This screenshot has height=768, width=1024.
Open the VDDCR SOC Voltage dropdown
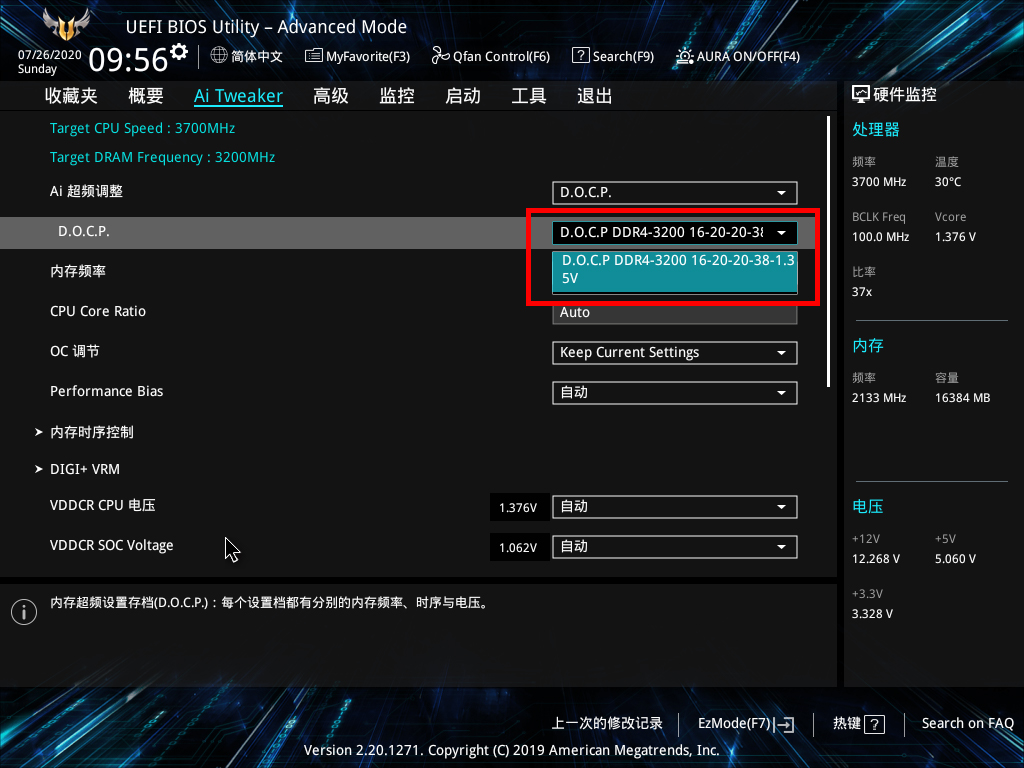click(675, 547)
